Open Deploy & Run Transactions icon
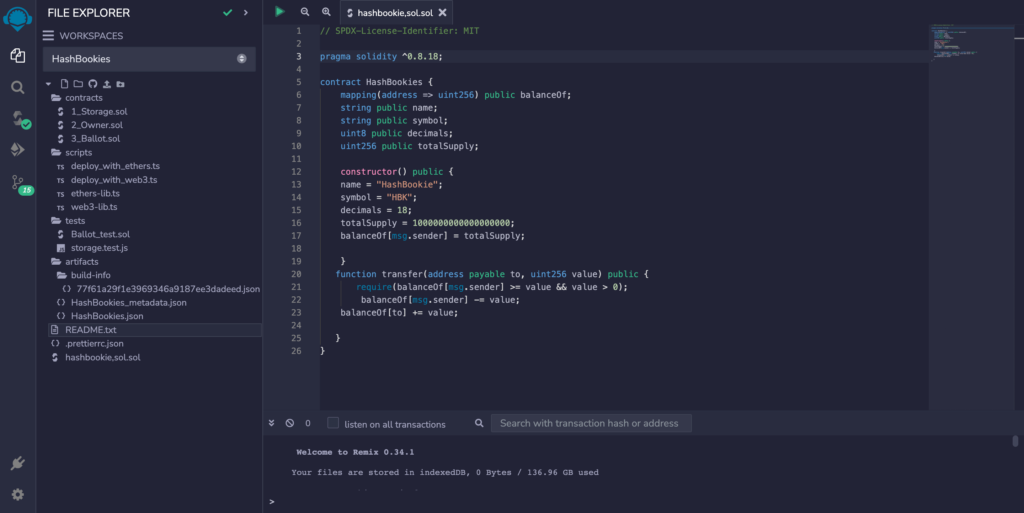This screenshot has width=1024, height=513. [18, 149]
